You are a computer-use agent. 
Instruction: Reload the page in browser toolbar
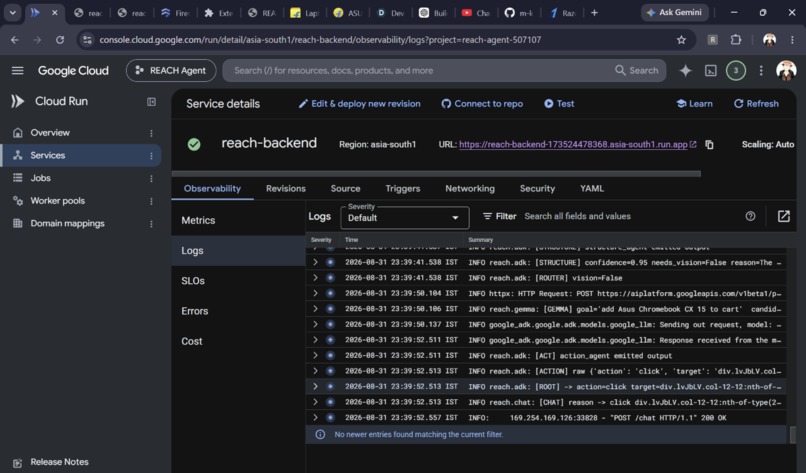click(x=60, y=40)
